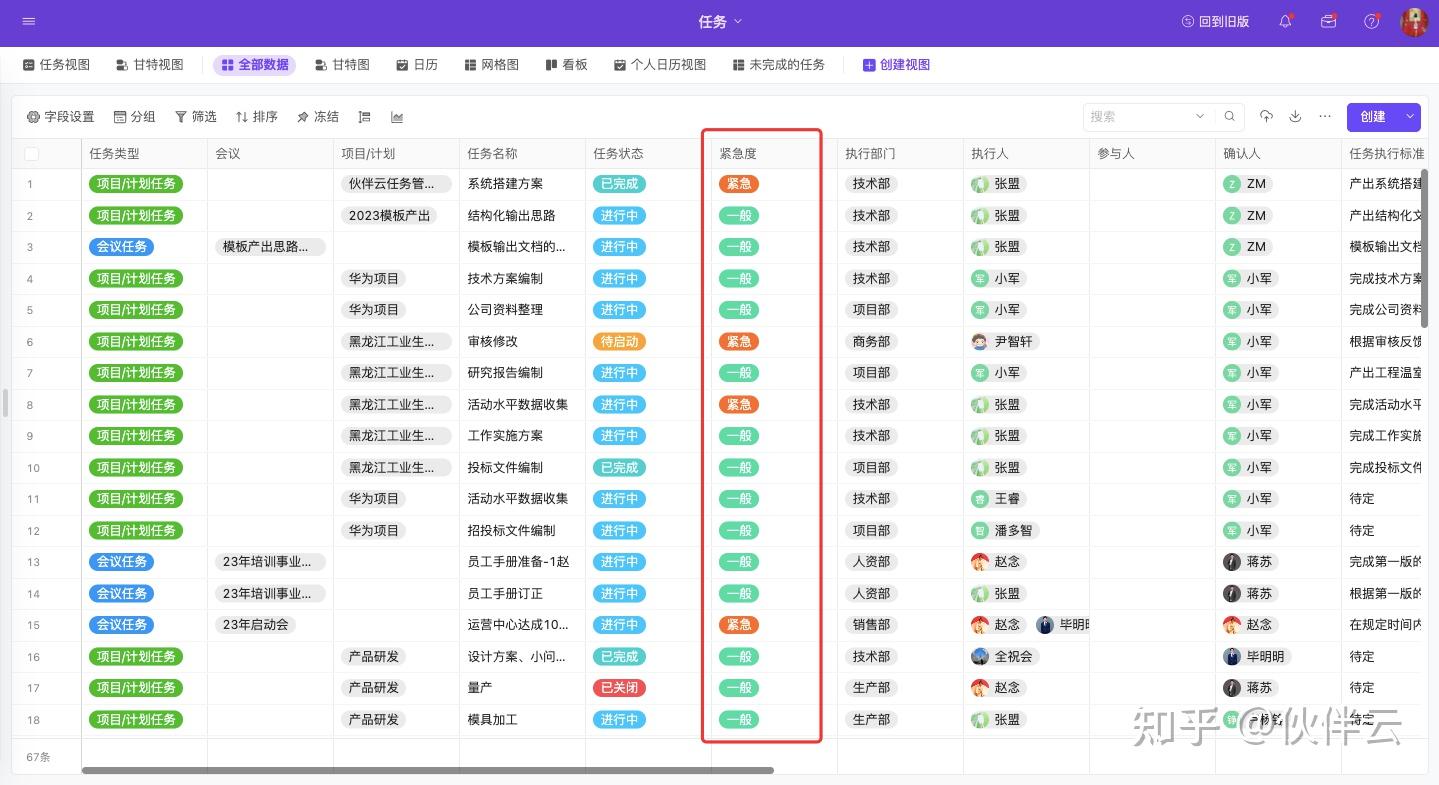Screen dimensions: 1439x785
Task: Click the 待启动 status tag
Action: 619,342
